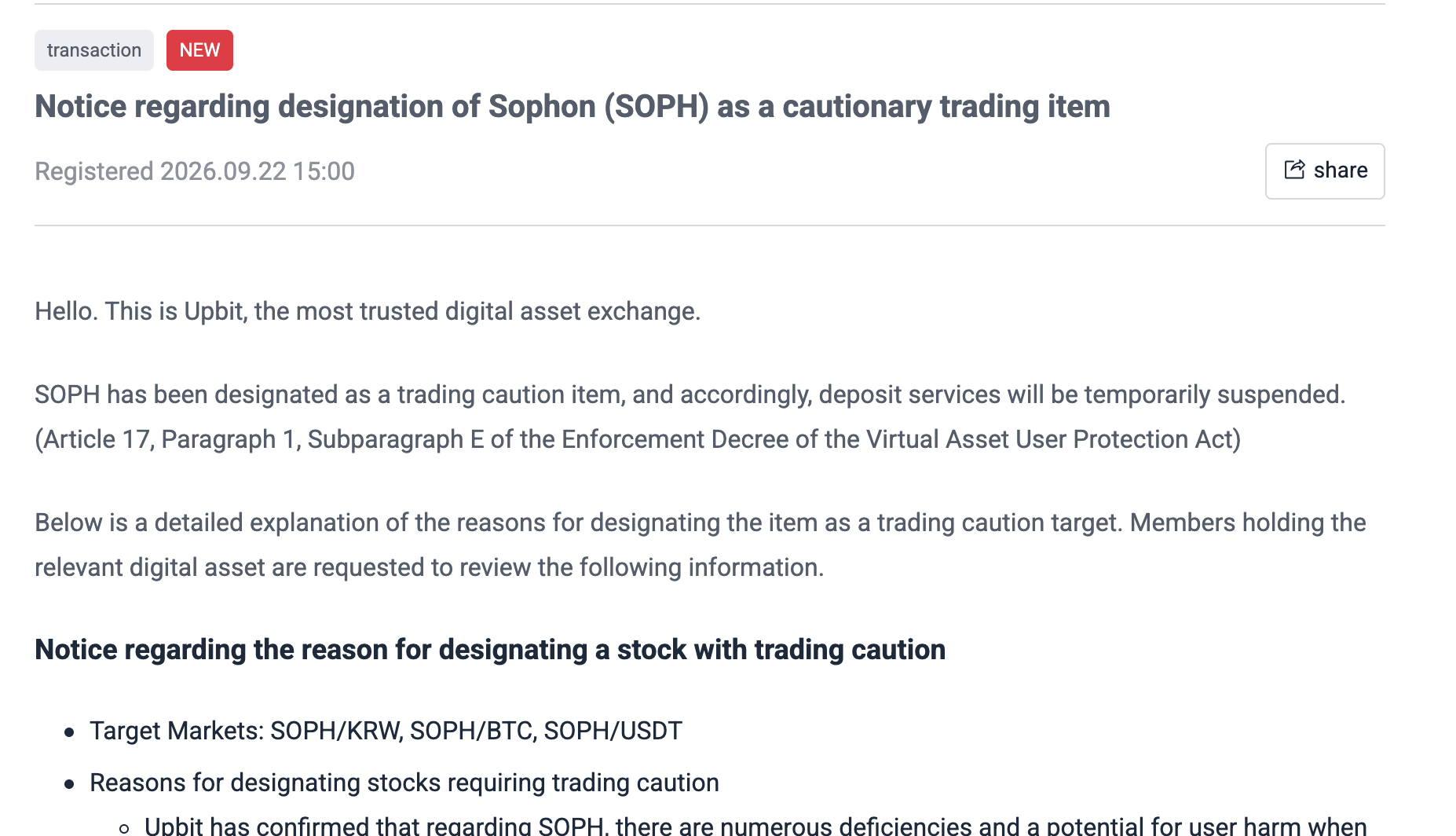The width and height of the screenshot is (1456, 836).
Task: Click the SOPH/KRW market text
Action: click(337, 731)
